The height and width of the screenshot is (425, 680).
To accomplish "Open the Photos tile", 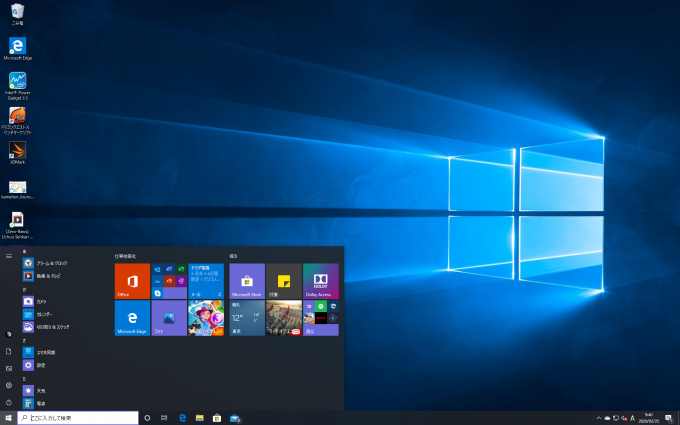I will click(169, 318).
